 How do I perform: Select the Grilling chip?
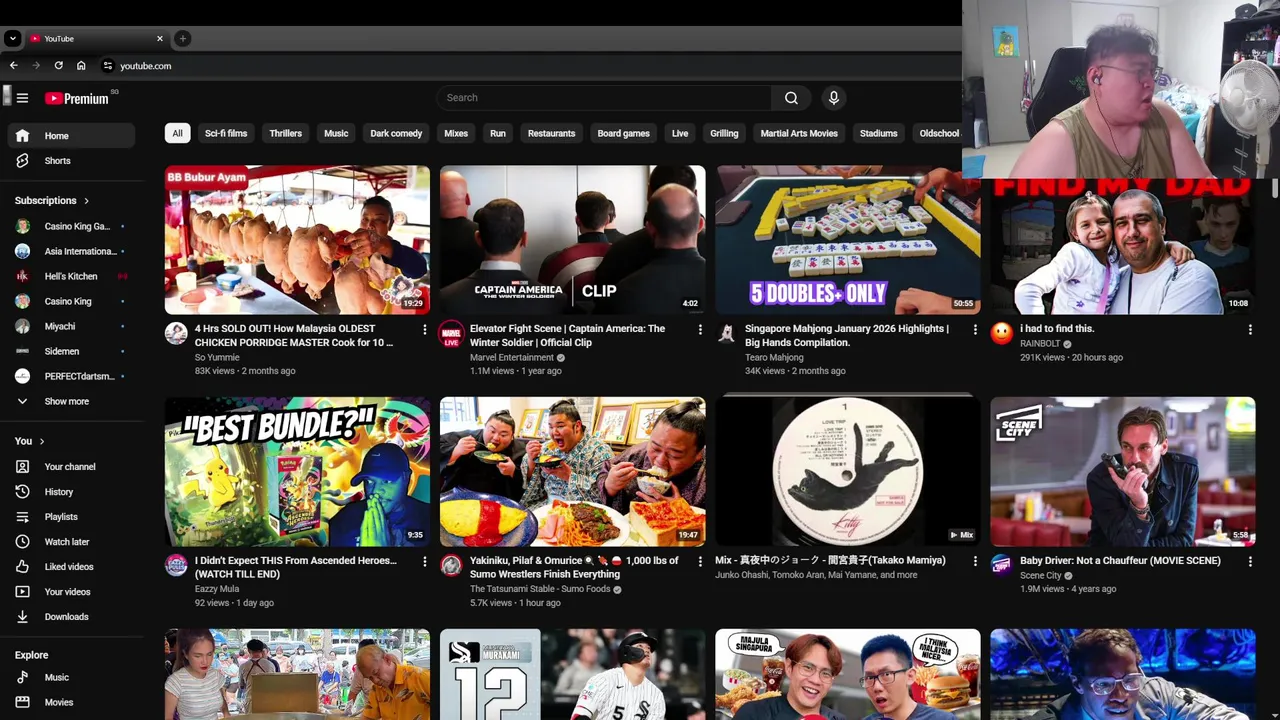724,133
